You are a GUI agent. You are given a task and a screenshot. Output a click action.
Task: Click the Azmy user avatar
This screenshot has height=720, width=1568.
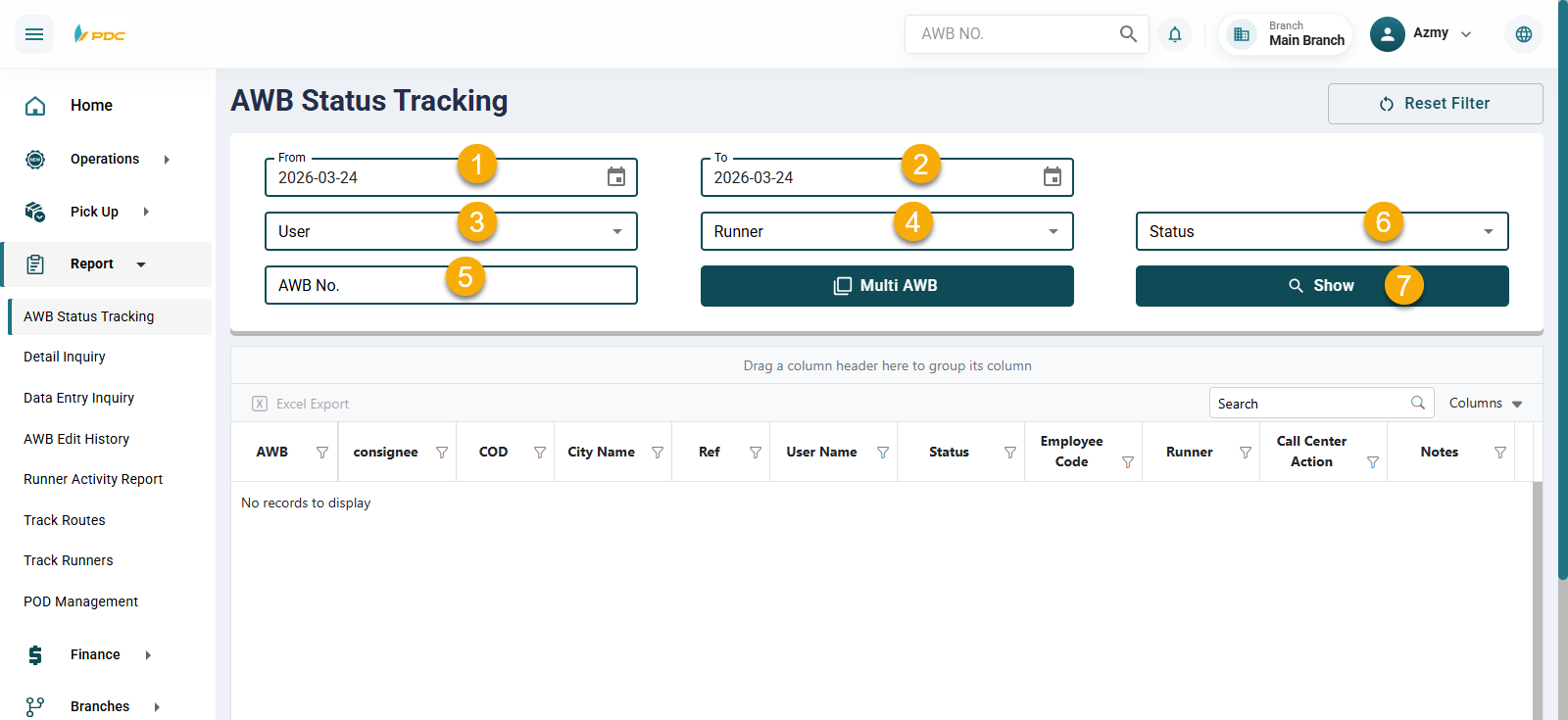1387,34
